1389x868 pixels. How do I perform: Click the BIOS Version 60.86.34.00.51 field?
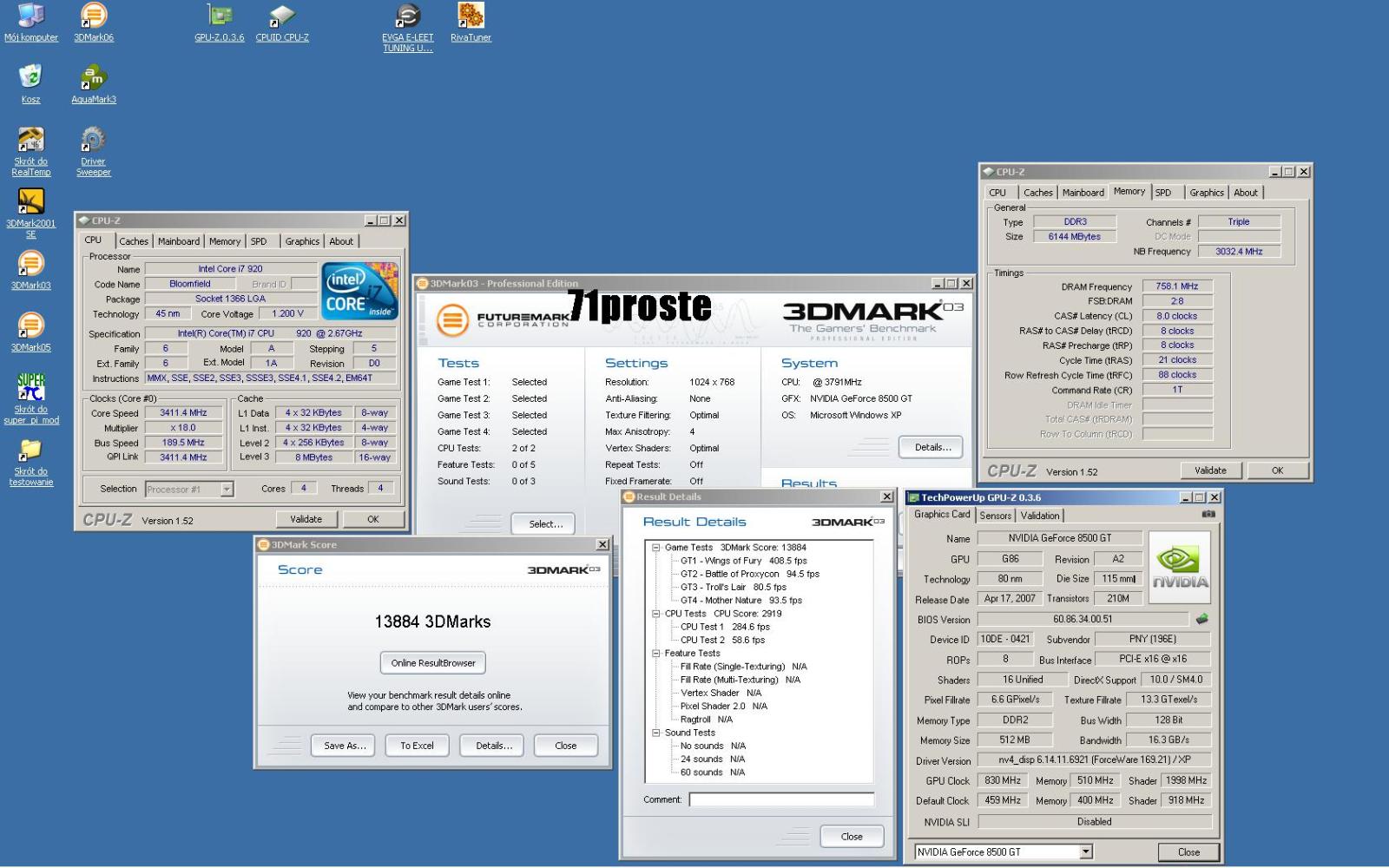[1083, 619]
